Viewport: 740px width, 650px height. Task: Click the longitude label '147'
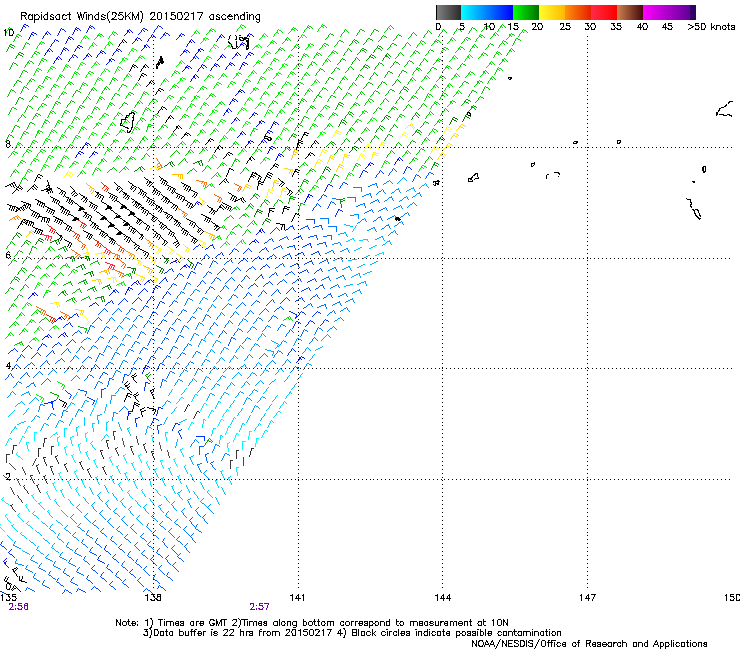(588, 598)
